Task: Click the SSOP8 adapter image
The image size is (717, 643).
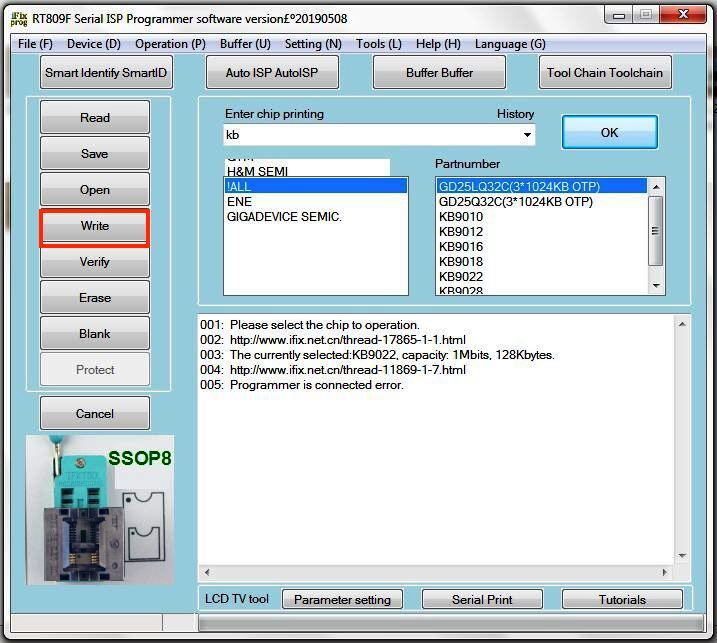Action: coord(99,510)
